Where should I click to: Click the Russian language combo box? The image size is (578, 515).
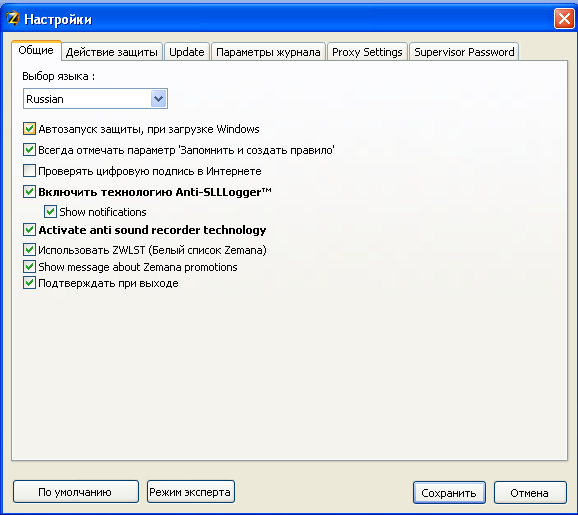pos(95,99)
